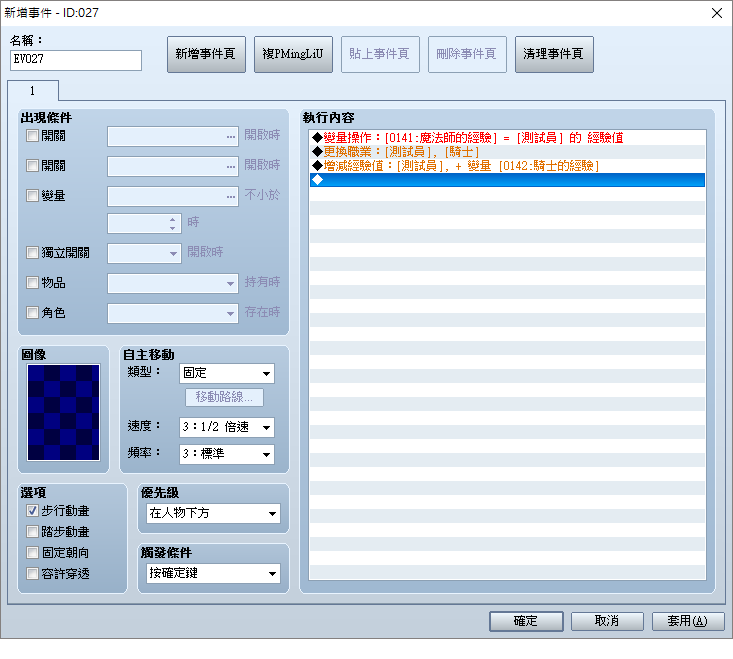Open the disabled 獨立開關 dropdown

[x=144, y=253]
